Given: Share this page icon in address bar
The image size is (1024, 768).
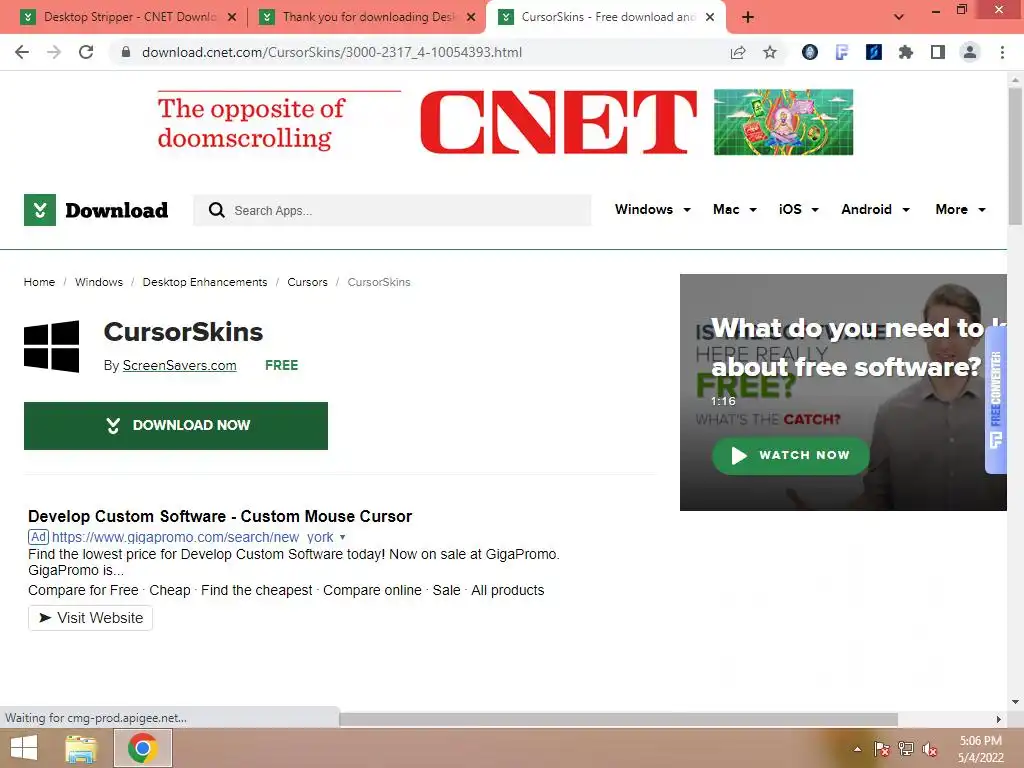Looking at the screenshot, I should (x=738, y=52).
